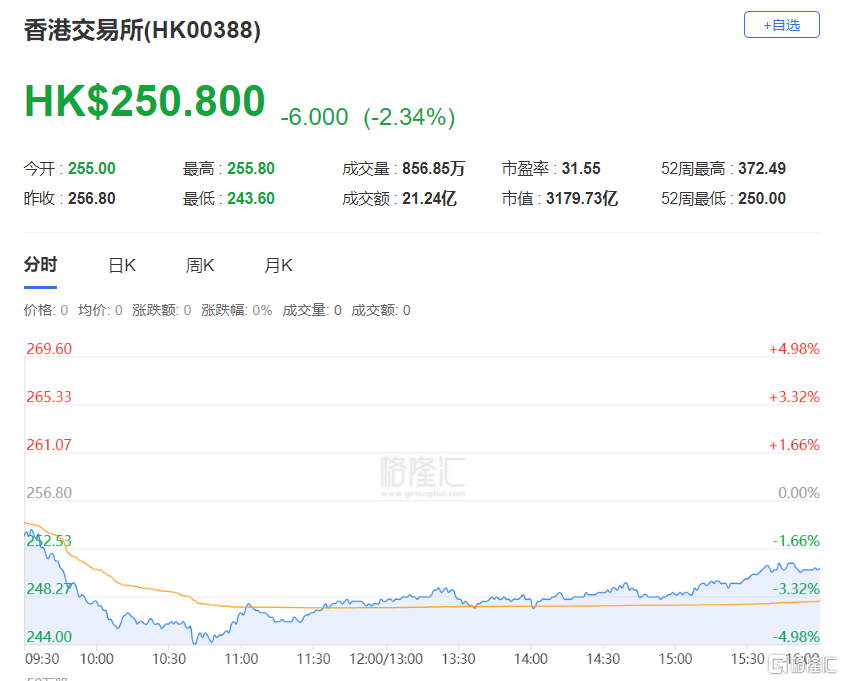
Task: Add stock to watchlist with +自选 button
Action: [x=781, y=25]
